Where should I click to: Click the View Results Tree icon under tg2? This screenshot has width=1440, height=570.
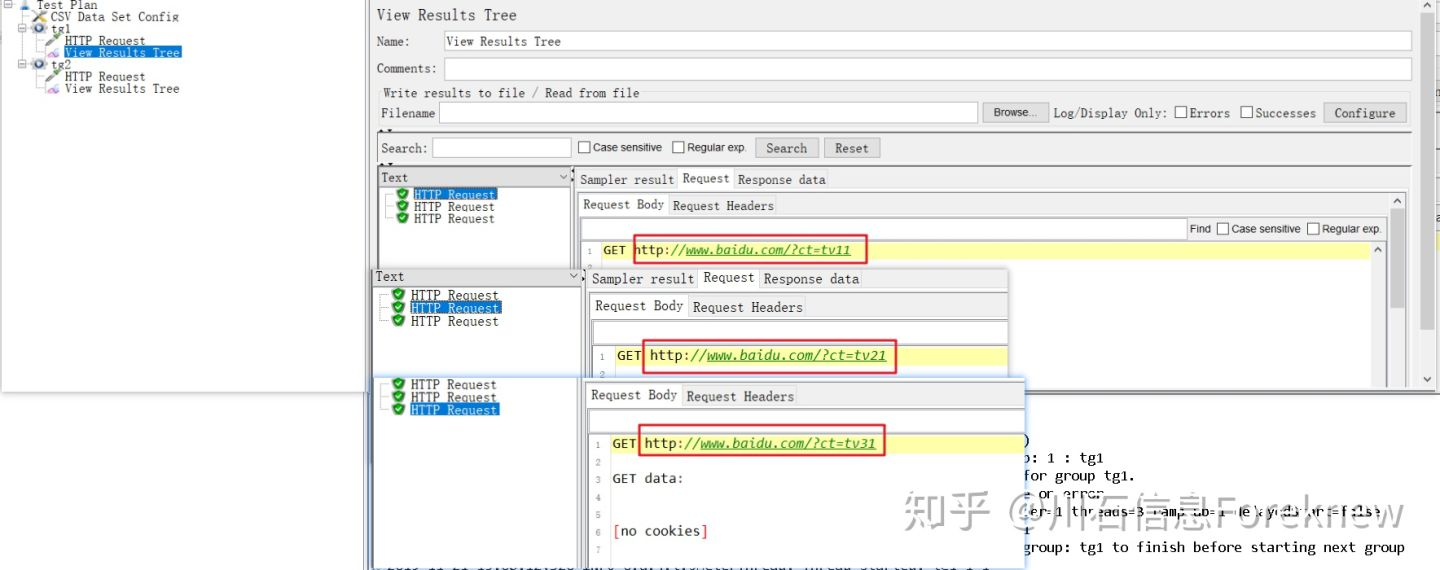pos(53,88)
